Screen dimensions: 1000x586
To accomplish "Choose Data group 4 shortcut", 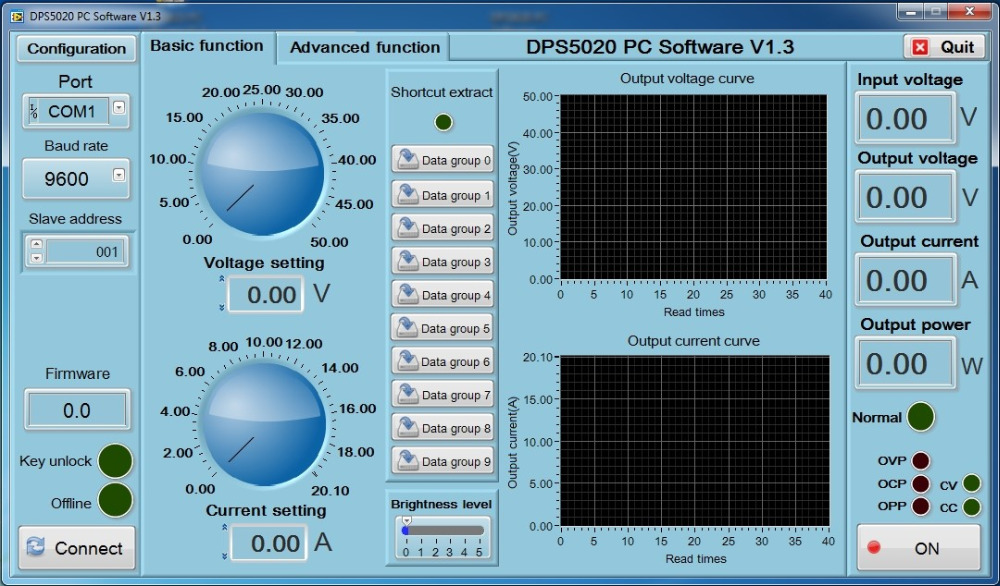I will (443, 295).
